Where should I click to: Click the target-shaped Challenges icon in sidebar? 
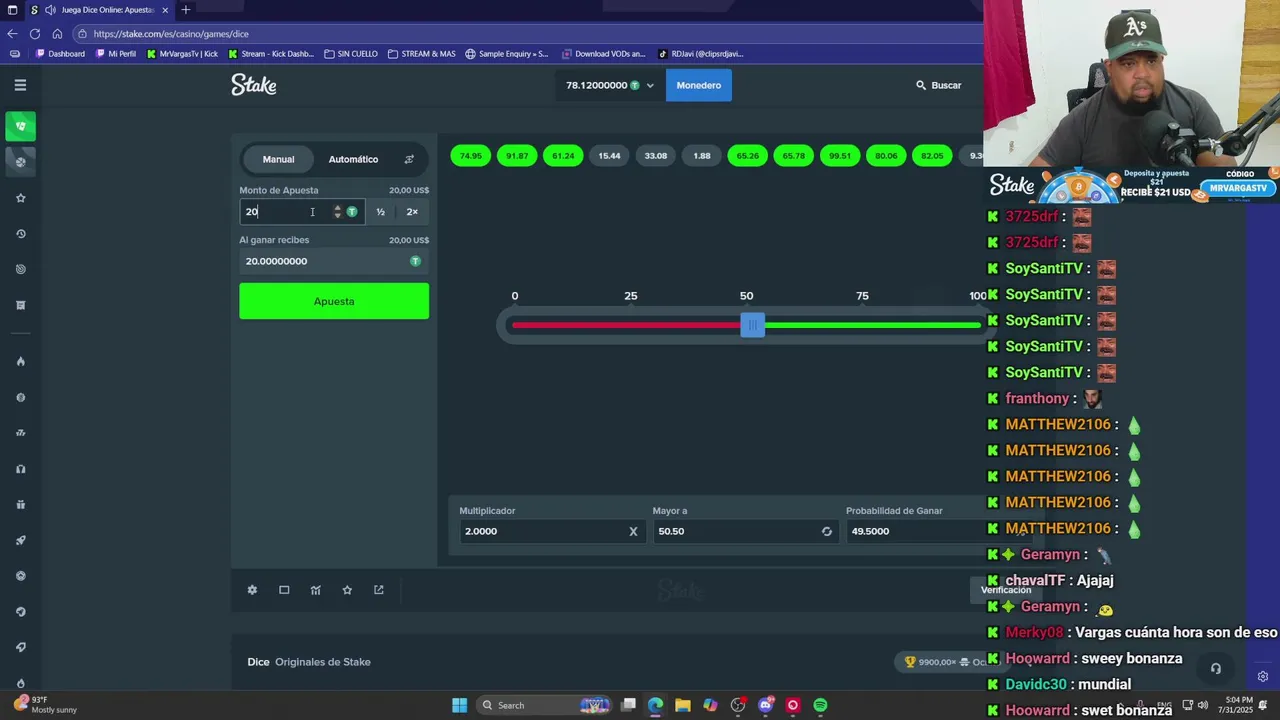20,269
